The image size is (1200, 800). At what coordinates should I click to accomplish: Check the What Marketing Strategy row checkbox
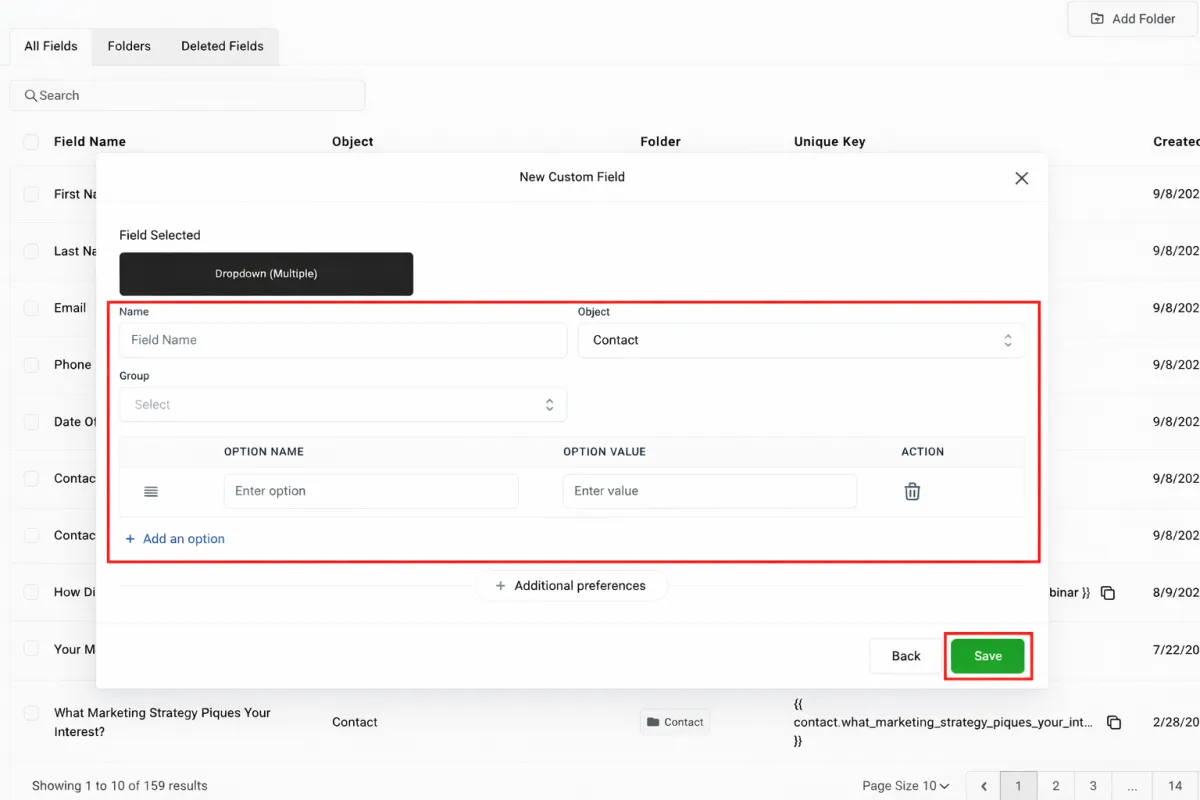point(31,713)
